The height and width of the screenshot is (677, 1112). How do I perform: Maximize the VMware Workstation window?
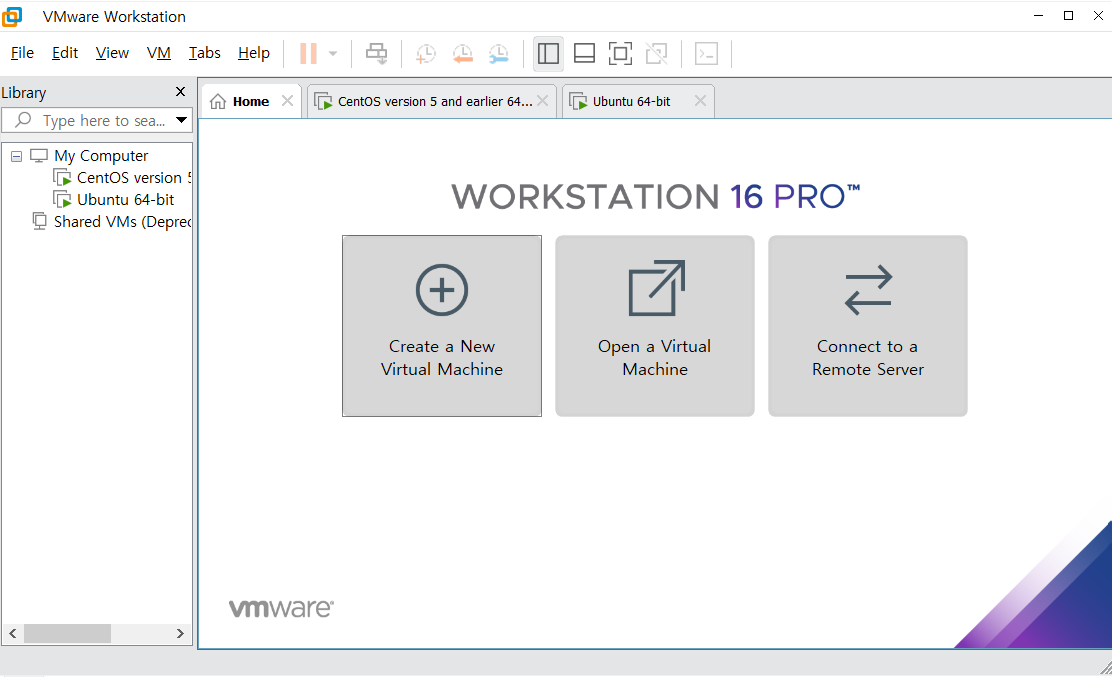click(1068, 16)
